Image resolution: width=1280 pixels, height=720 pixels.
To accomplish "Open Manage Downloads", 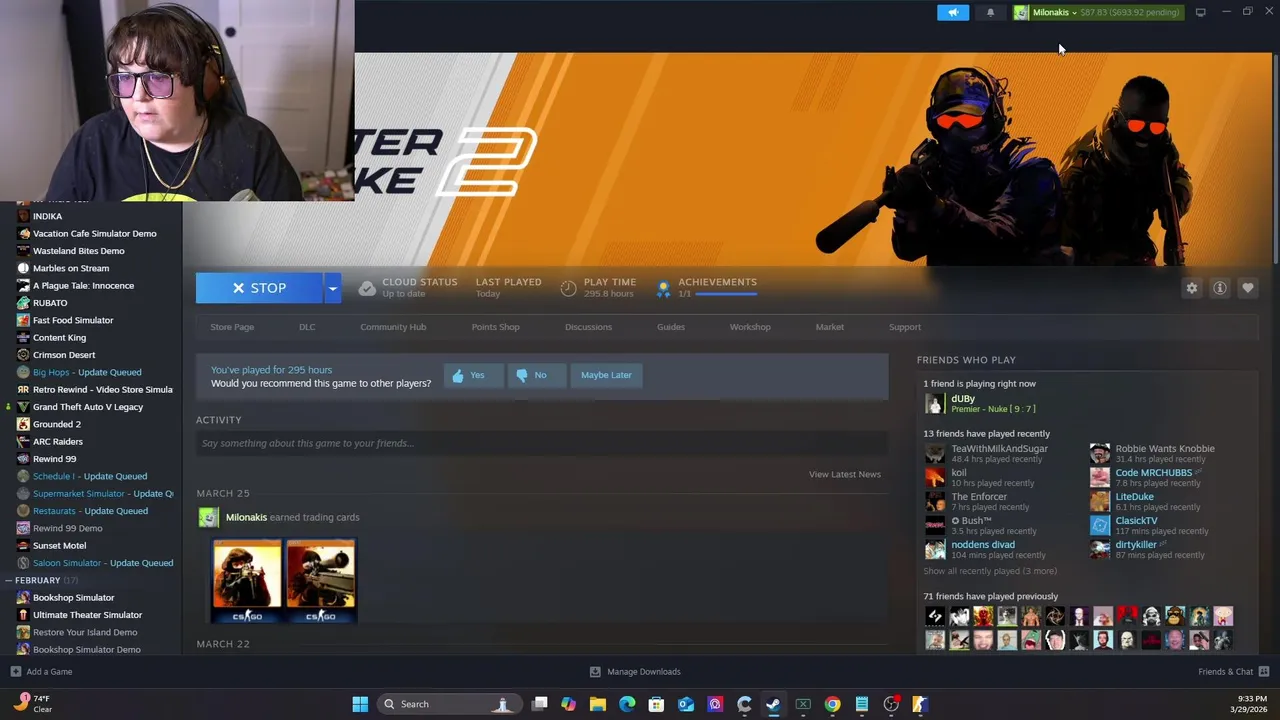I will click(x=643, y=672).
